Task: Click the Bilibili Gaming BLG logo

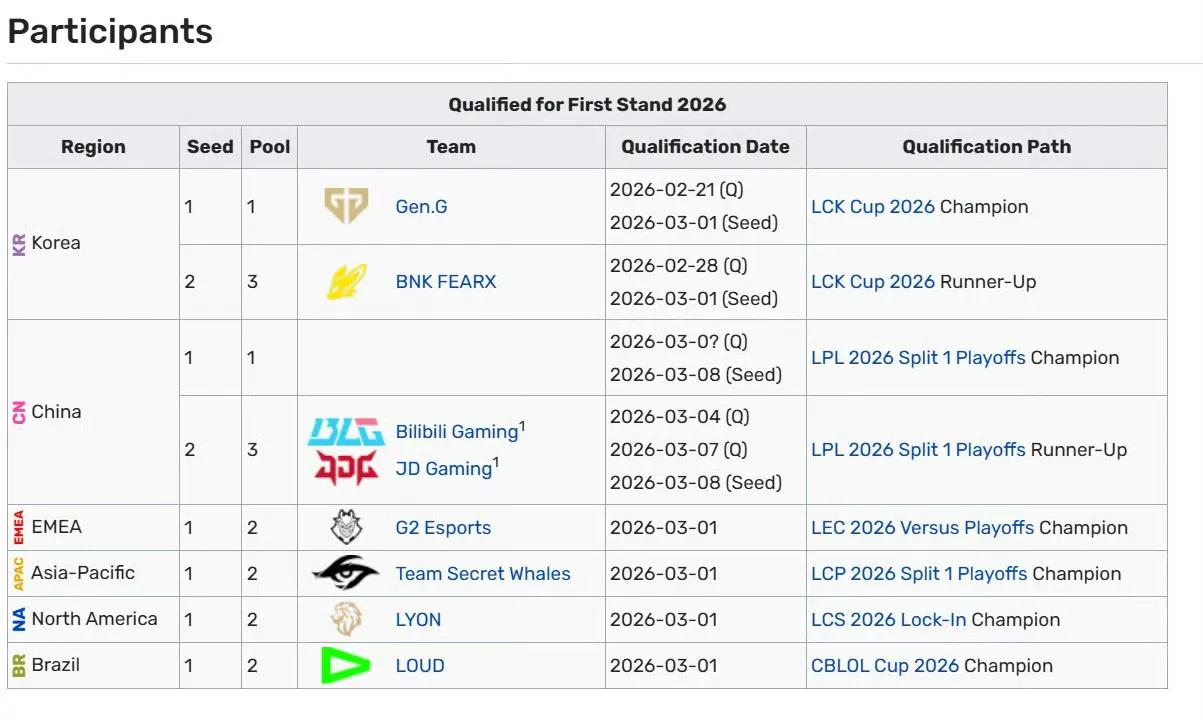Action: (x=346, y=432)
